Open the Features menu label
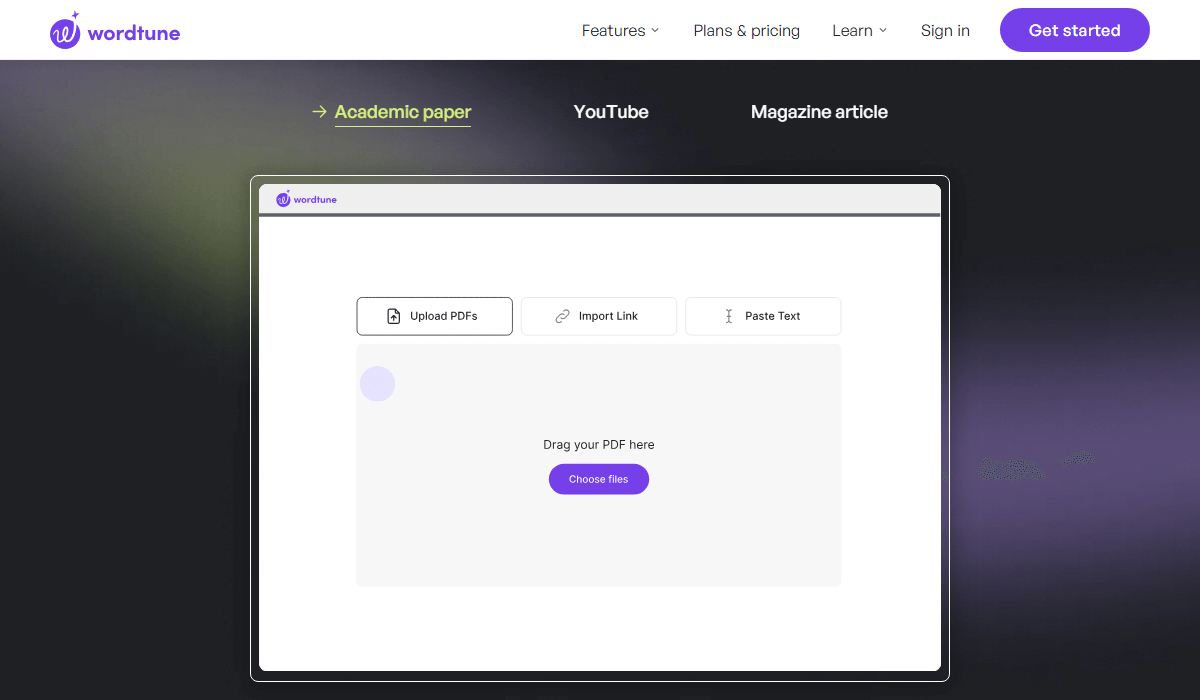The height and width of the screenshot is (700, 1200). click(x=613, y=31)
